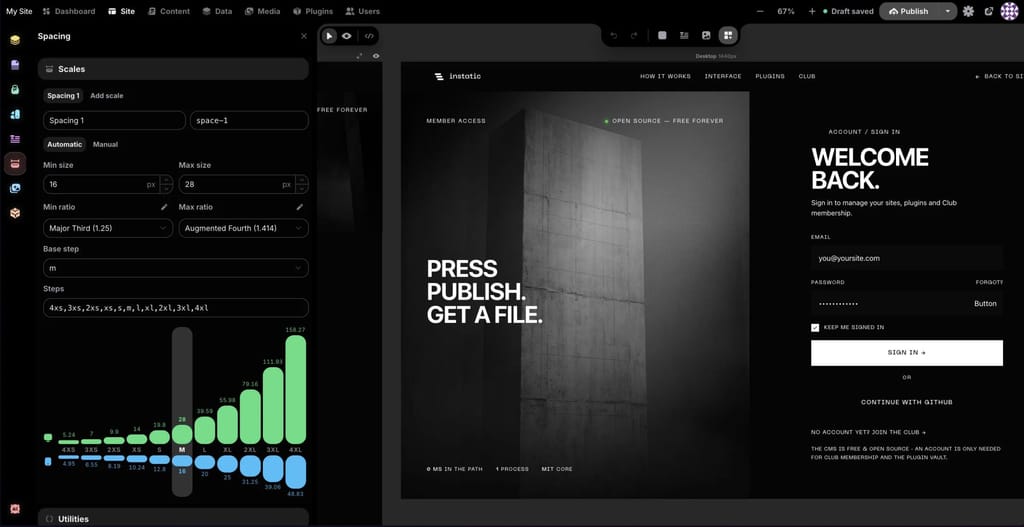This screenshot has width=1024, height=527.
Task: Select the spacing icon in left sidebar
Action: (x=15, y=163)
